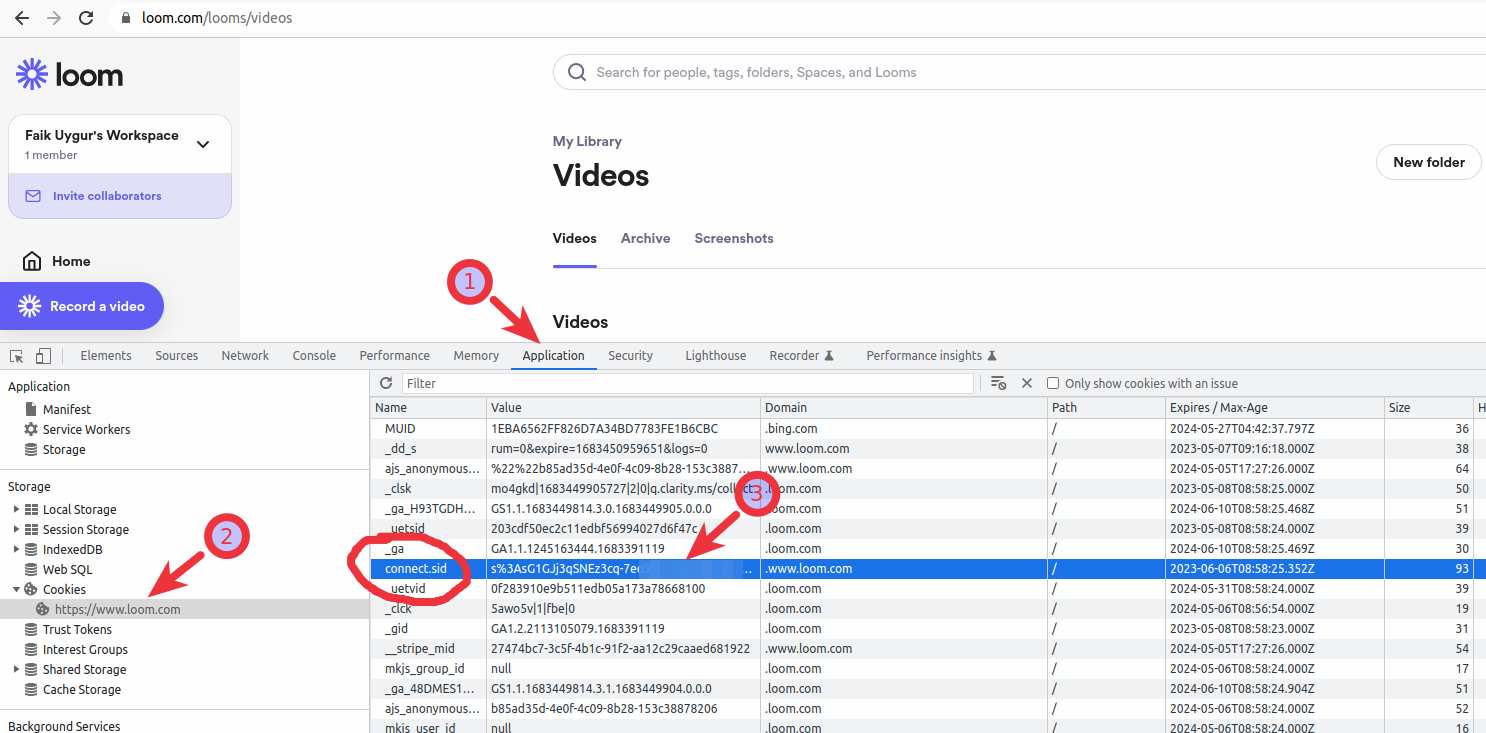
Task: Click the browser forward arrow
Action: coord(54,18)
